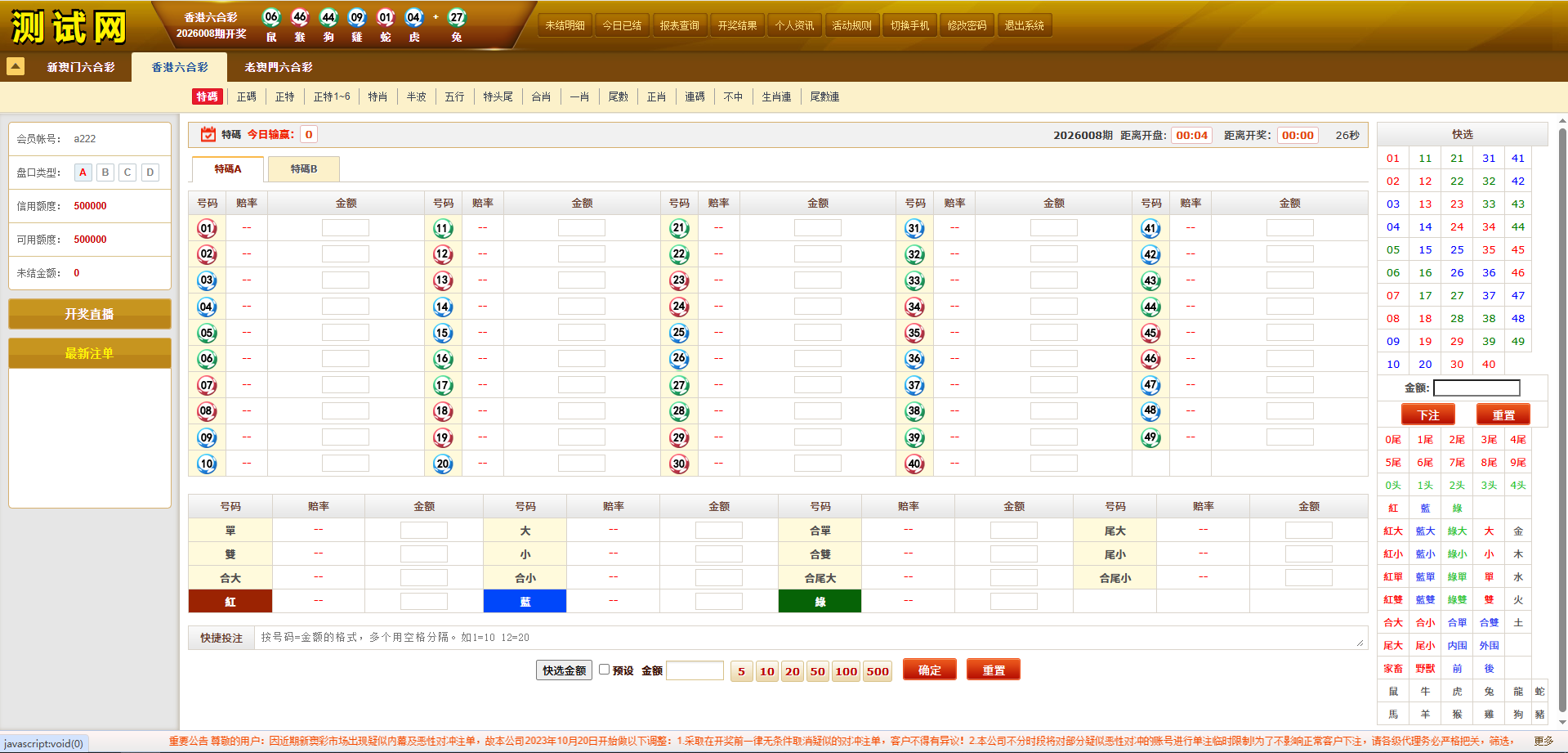Click the up-arrow collapse icon beside lottery tabs
This screenshot has width=1568, height=753.
point(16,66)
